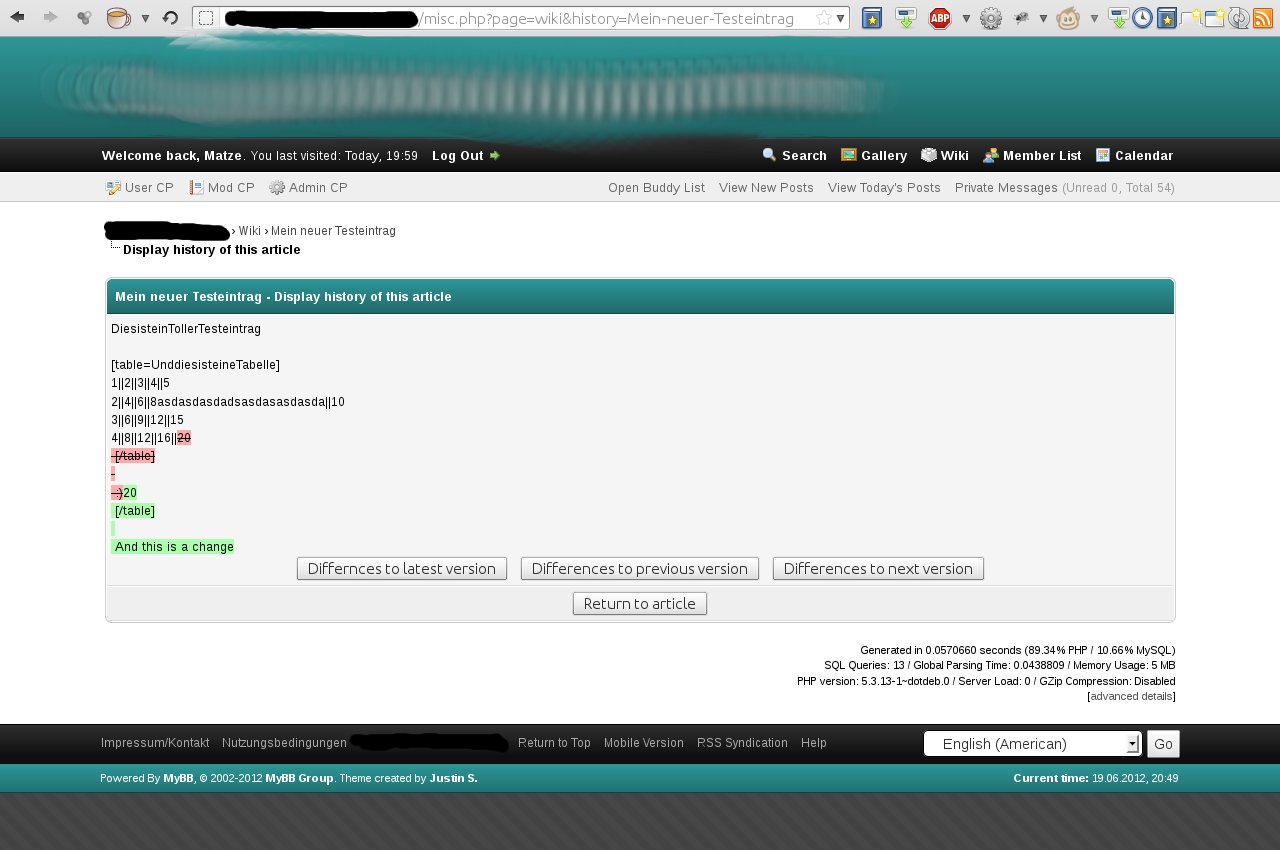Open the Help footer link

[814, 743]
